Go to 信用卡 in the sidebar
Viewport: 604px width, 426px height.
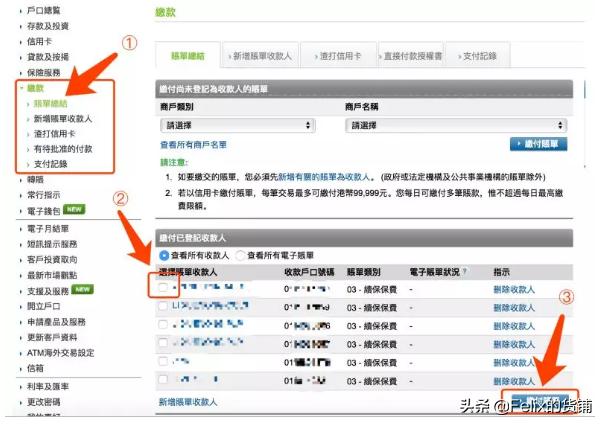(39, 42)
